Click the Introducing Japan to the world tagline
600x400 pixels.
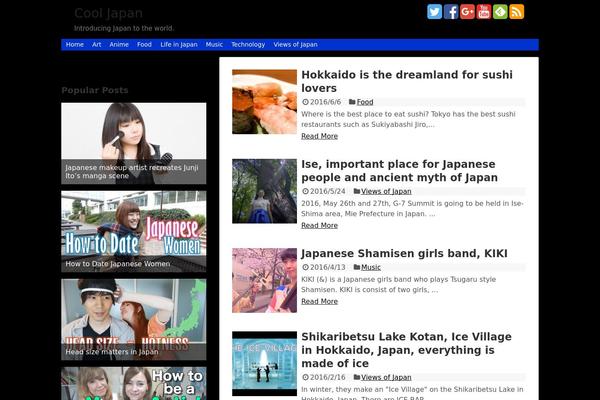tap(124, 28)
